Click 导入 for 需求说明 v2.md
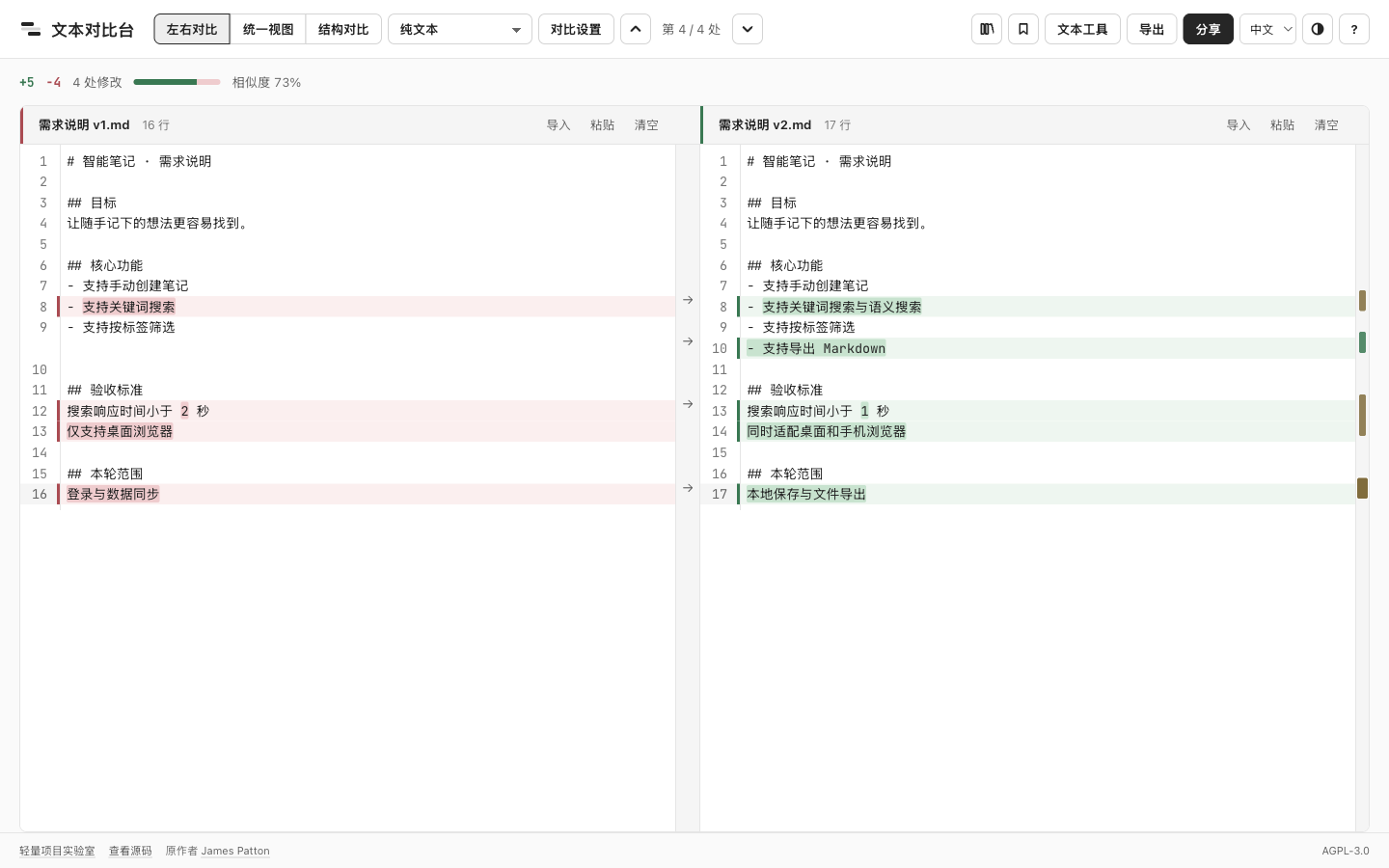This screenshot has width=1389, height=868. [1239, 125]
